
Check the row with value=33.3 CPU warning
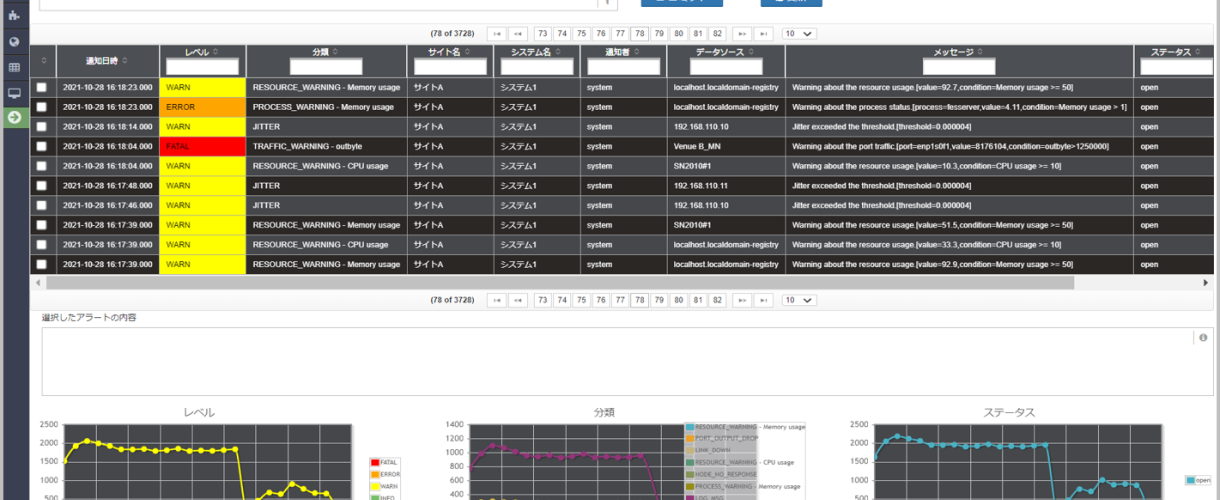[x=42, y=245]
